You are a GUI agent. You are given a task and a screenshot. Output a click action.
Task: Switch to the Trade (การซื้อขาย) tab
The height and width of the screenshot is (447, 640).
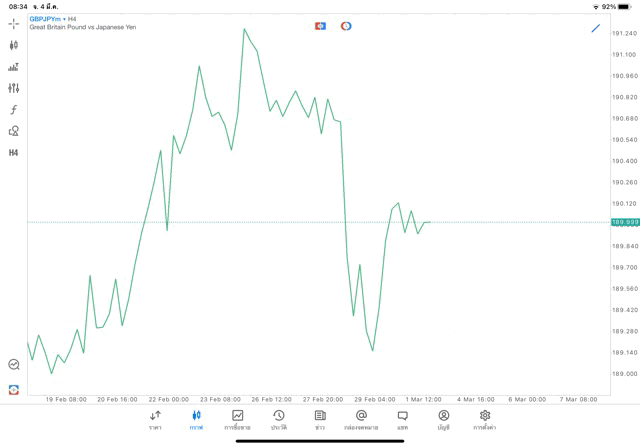click(x=237, y=419)
